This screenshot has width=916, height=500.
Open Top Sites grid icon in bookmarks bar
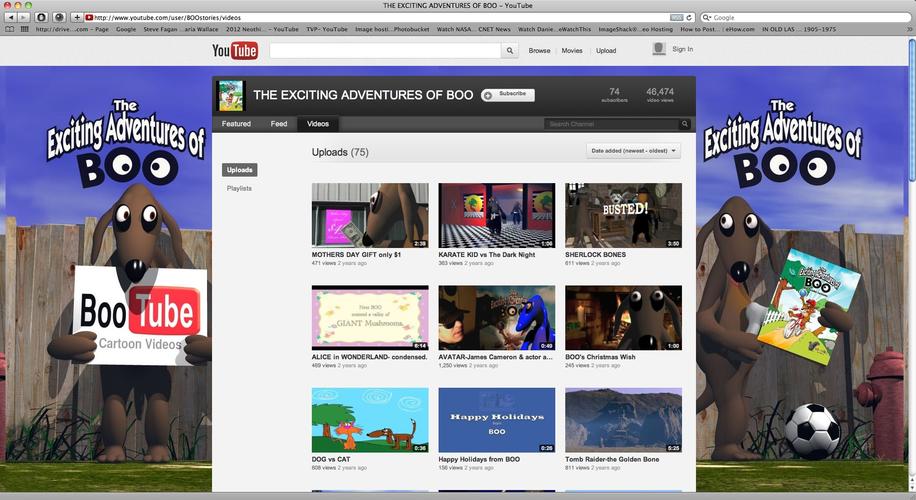25,29
